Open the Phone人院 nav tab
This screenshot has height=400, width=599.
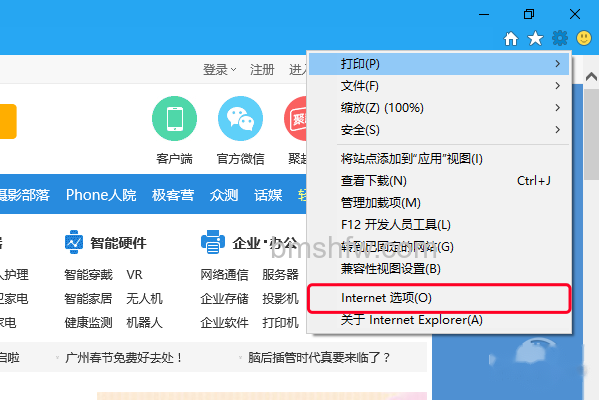point(101,195)
